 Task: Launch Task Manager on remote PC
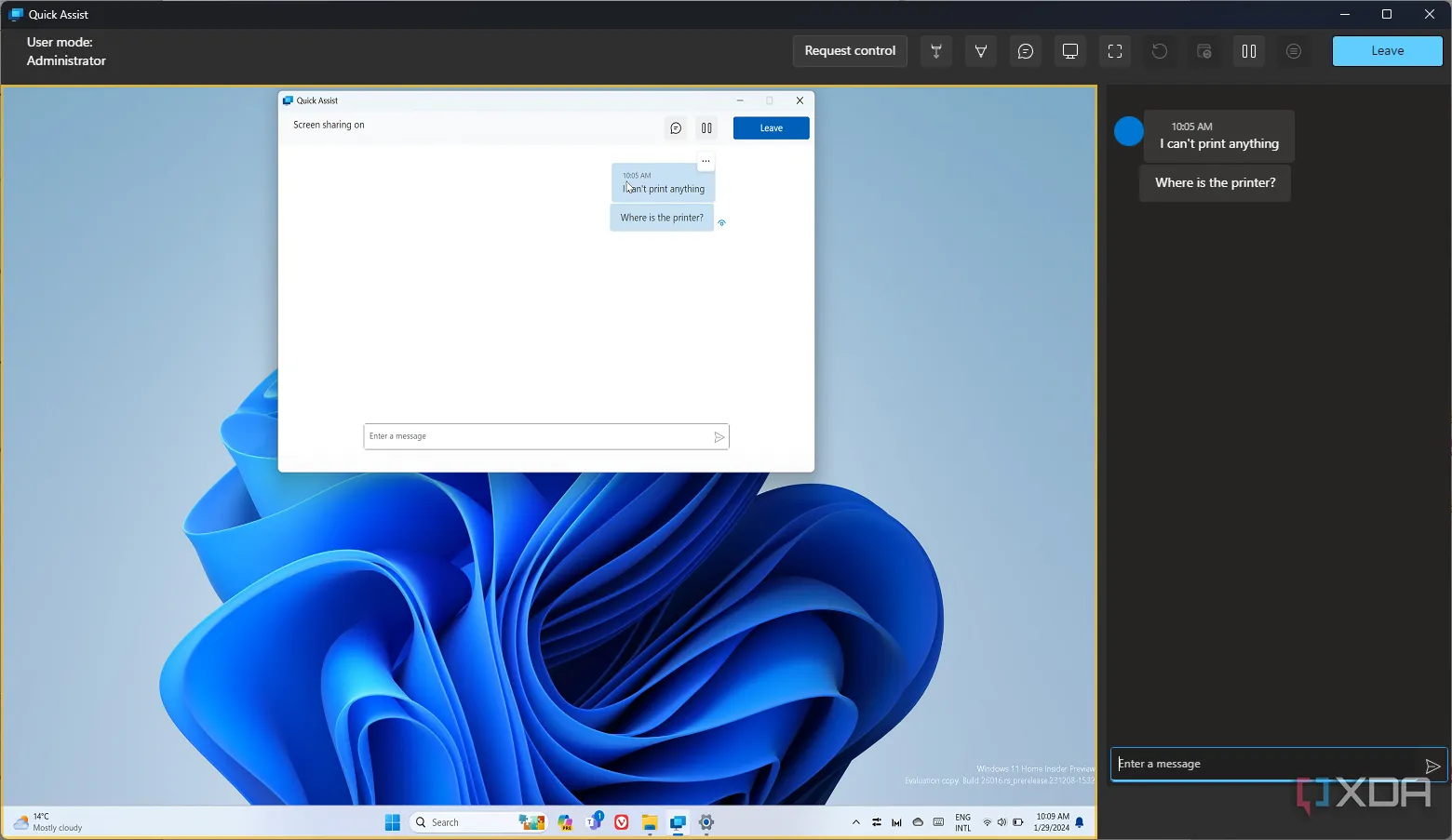[x=1203, y=51]
